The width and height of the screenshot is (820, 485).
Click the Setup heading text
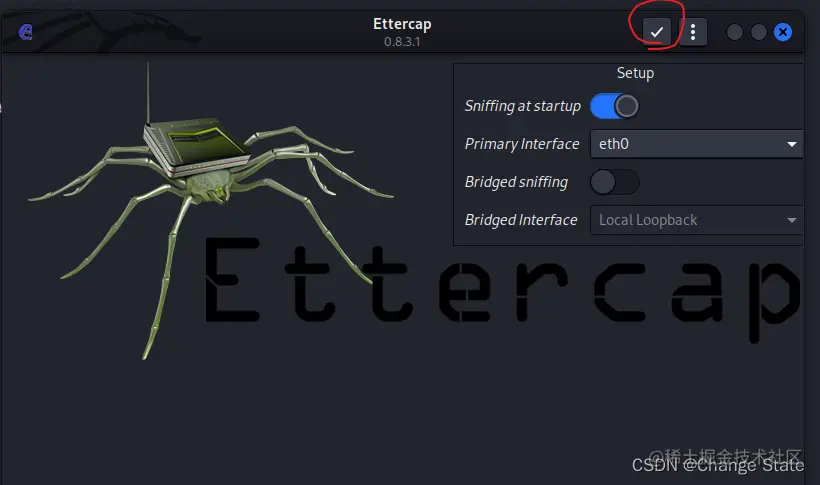(x=635, y=73)
